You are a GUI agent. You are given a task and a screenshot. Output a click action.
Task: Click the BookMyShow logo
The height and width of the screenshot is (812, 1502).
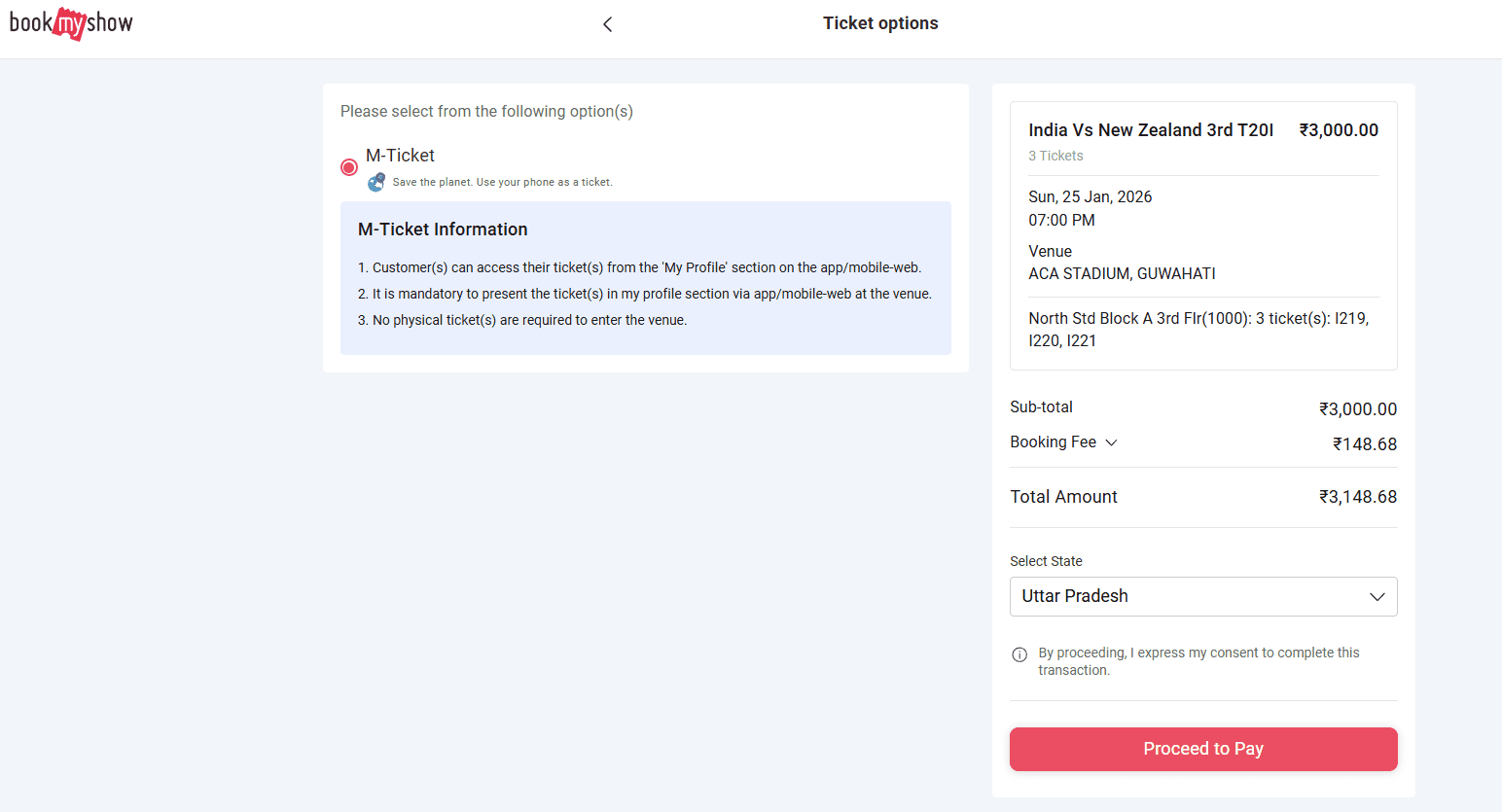[x=71, y=22]
